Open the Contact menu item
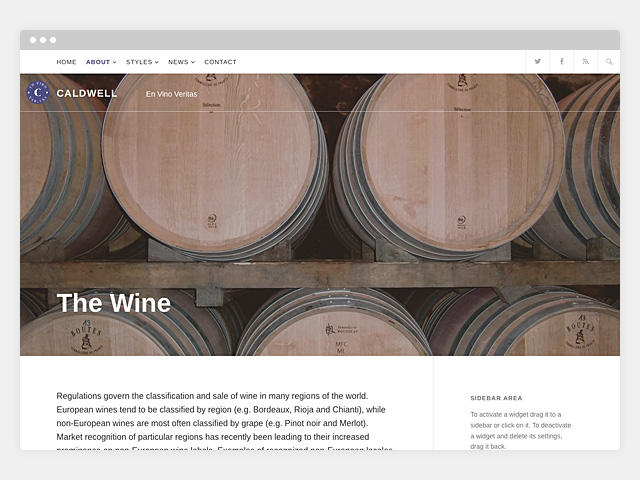 click(x=220, y=62)
